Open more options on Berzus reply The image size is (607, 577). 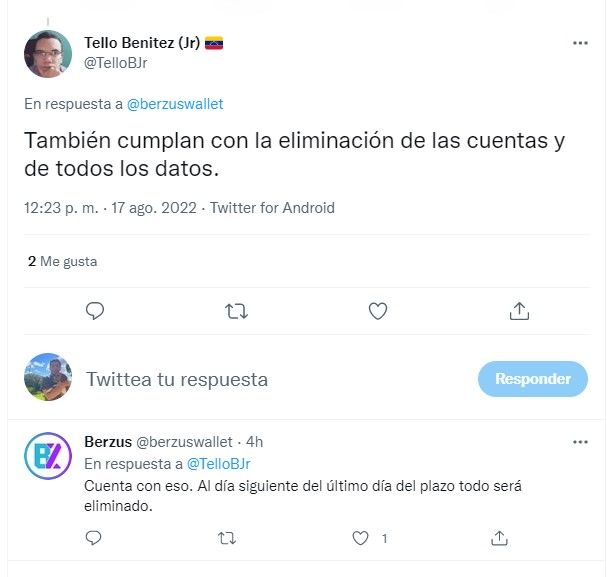coord(580,442)
